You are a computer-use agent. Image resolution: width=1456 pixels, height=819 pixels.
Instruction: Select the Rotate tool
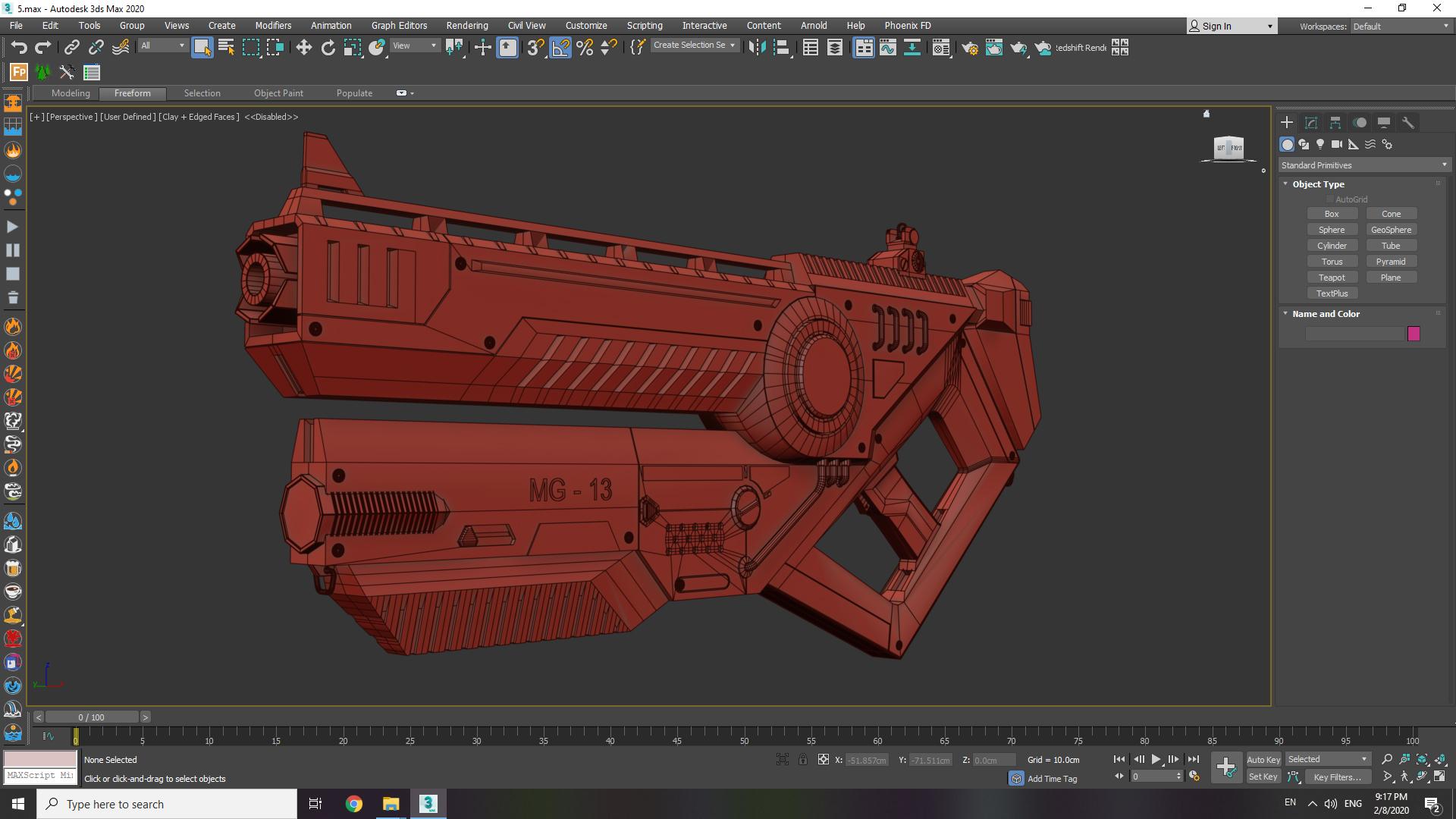328,47
